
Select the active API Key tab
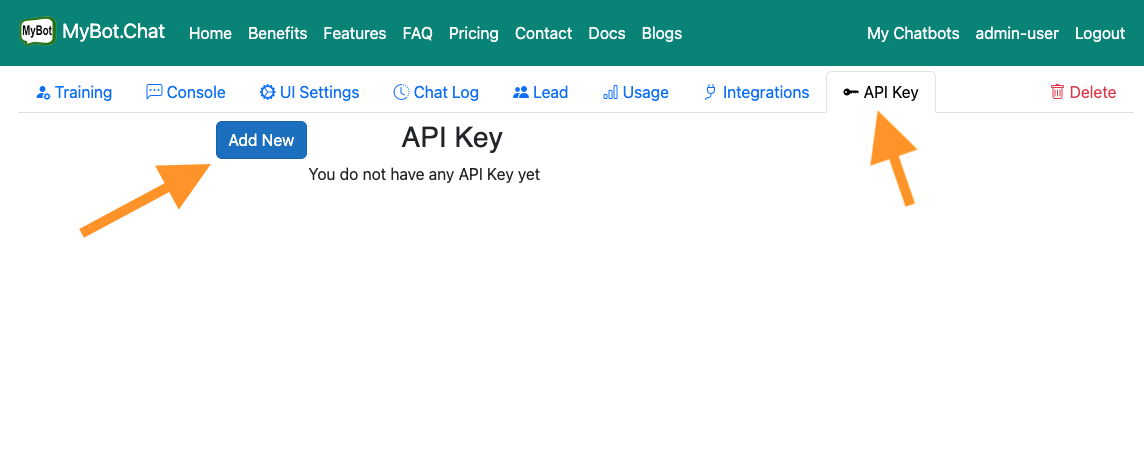pyautogui.click(x=881, y=93)
